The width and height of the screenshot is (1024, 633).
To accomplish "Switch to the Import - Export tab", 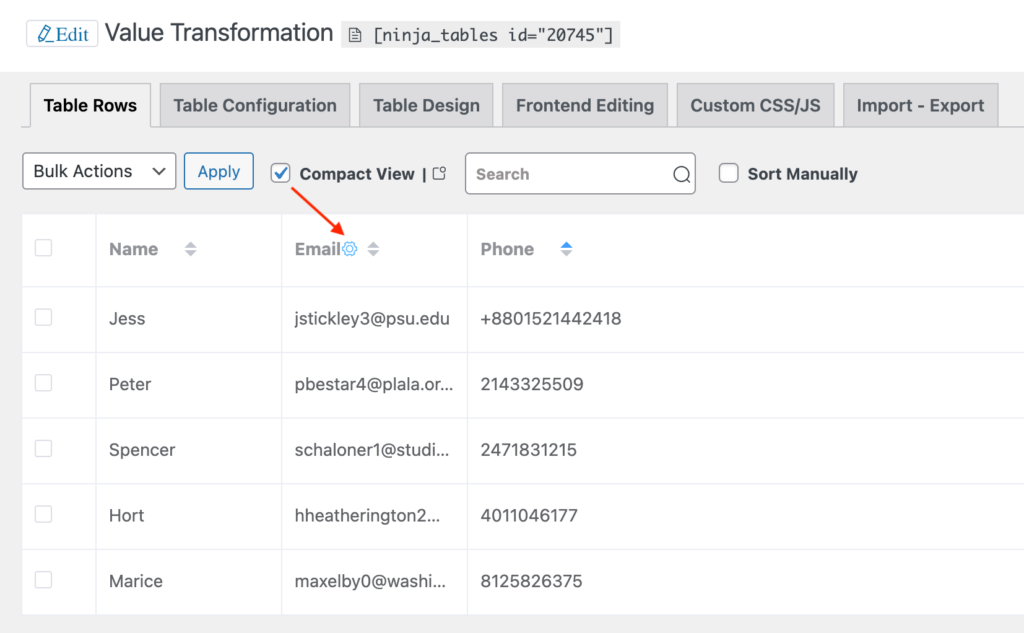I will pos(920,105).
